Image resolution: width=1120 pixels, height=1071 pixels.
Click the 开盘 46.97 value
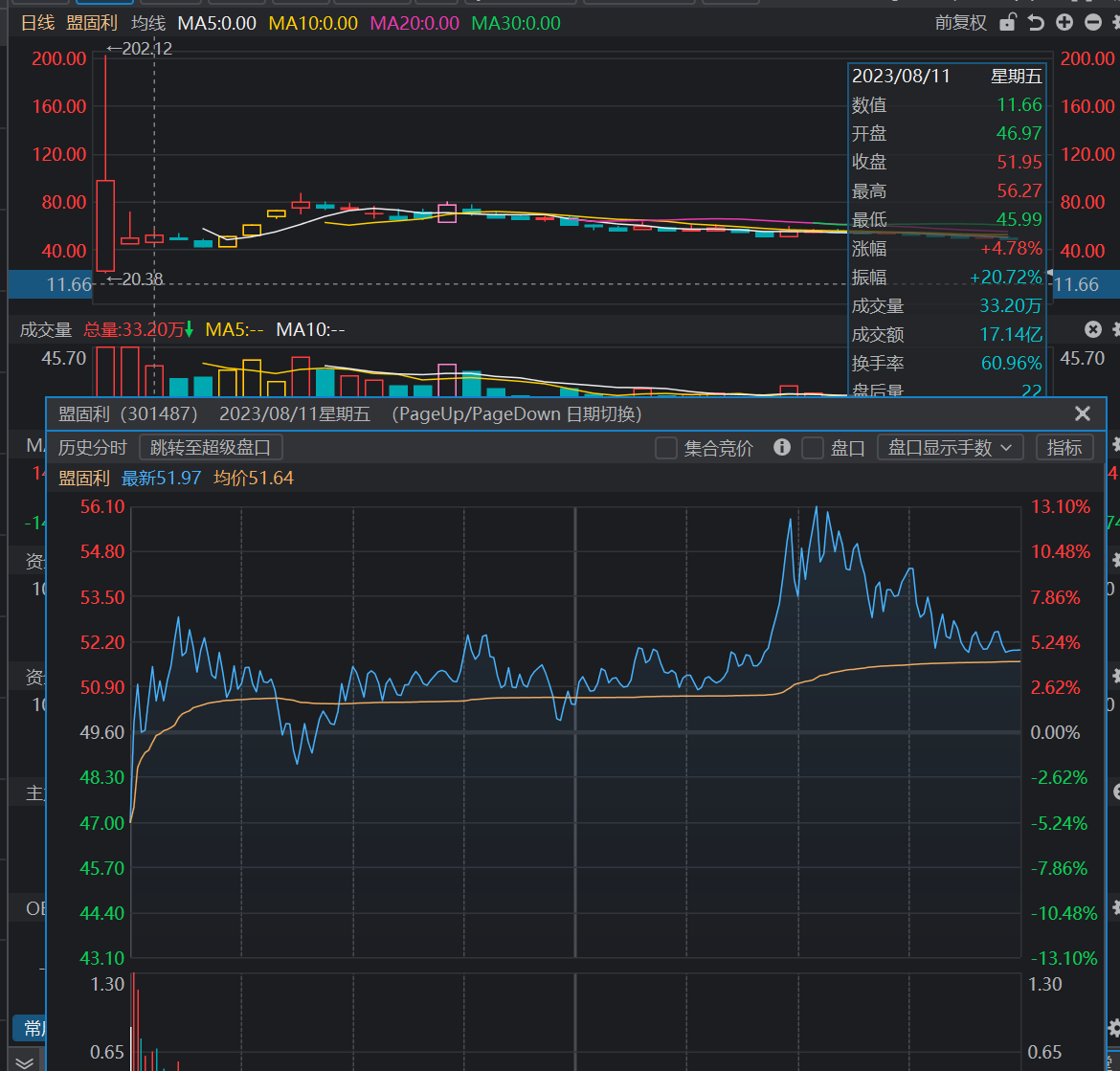[x=1019, y=134]
